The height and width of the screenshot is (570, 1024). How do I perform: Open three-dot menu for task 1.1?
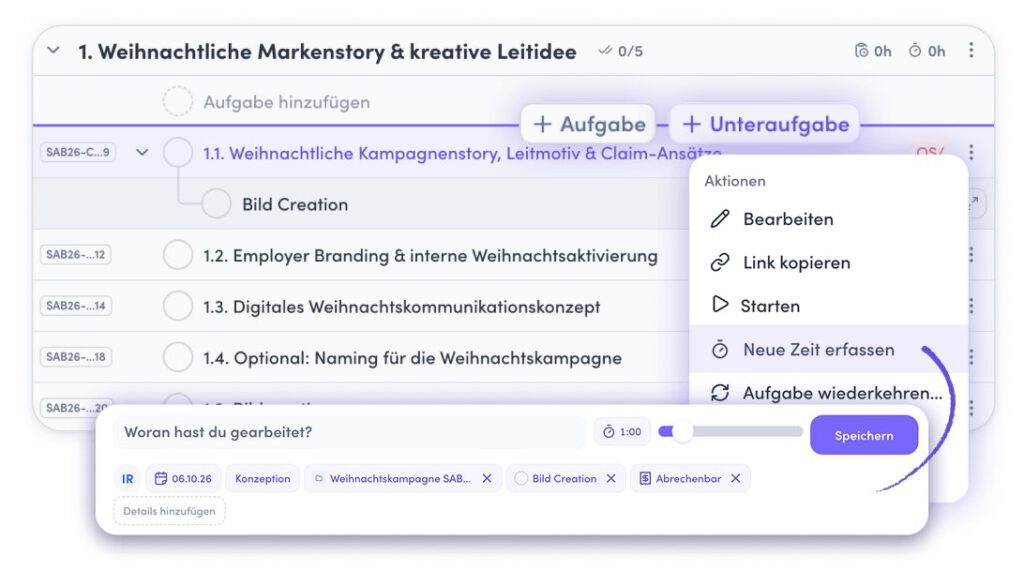[971, 152]
